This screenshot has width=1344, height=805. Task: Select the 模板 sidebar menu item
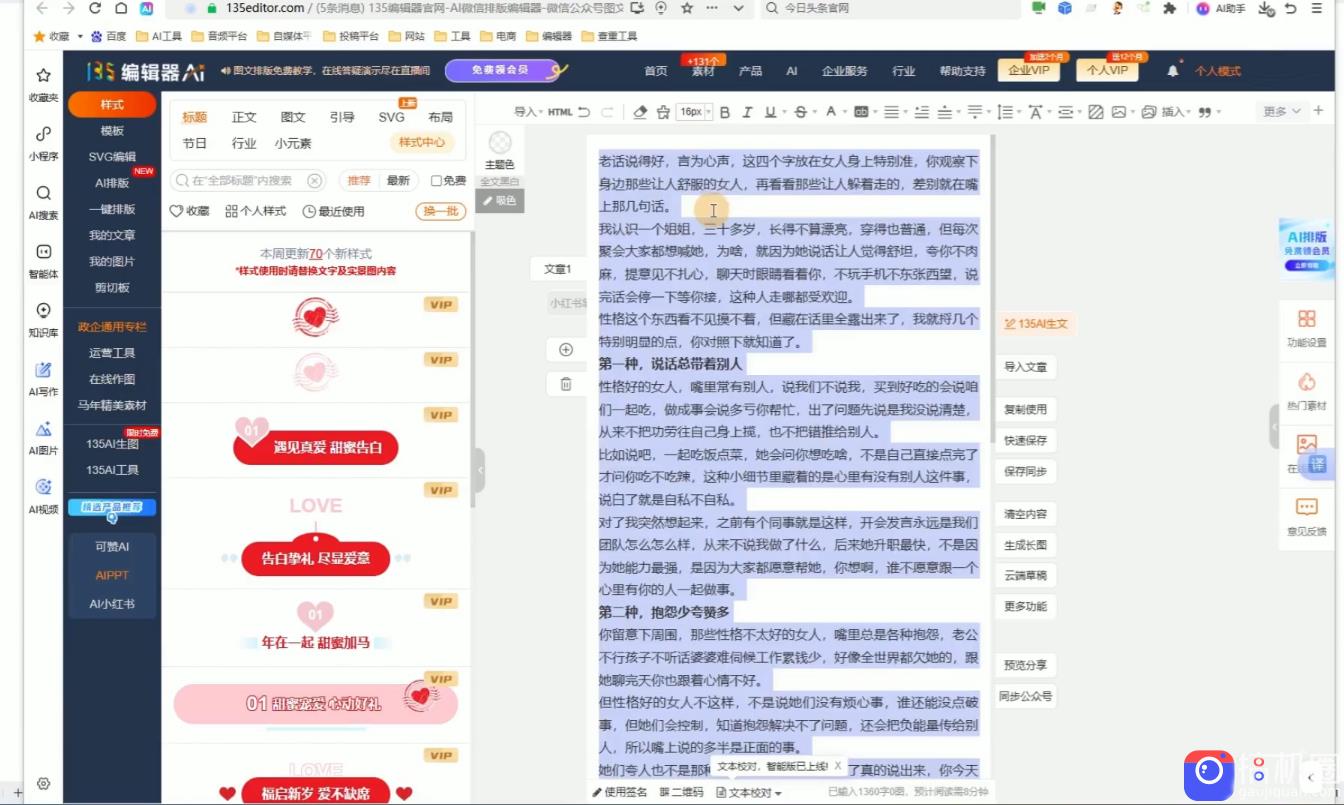(x=112, y=131)
